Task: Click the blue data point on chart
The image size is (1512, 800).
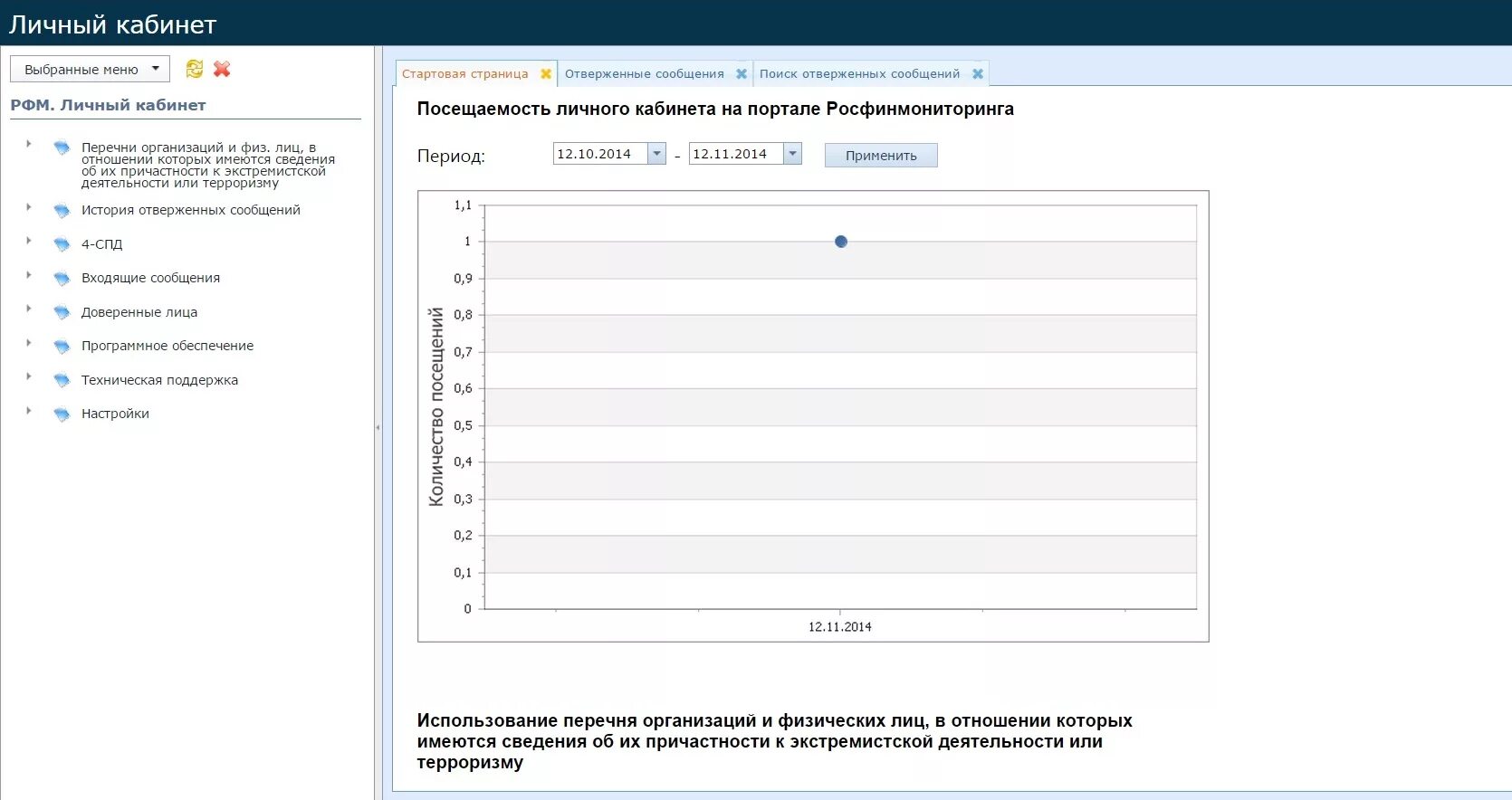Action: coord(841,242)
